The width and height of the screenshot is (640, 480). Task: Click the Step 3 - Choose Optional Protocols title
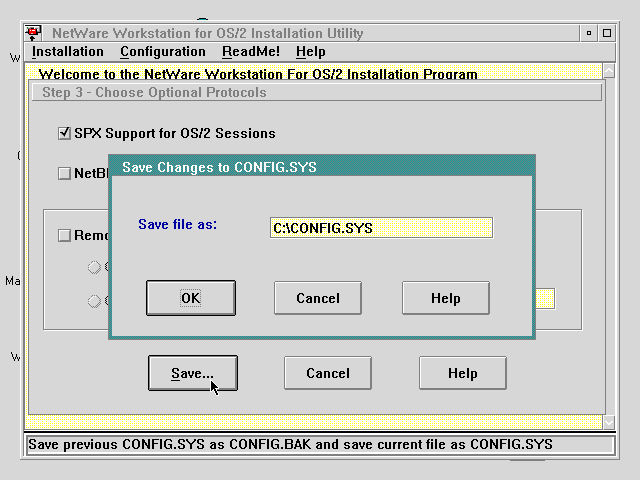click(x=317, y=93)
